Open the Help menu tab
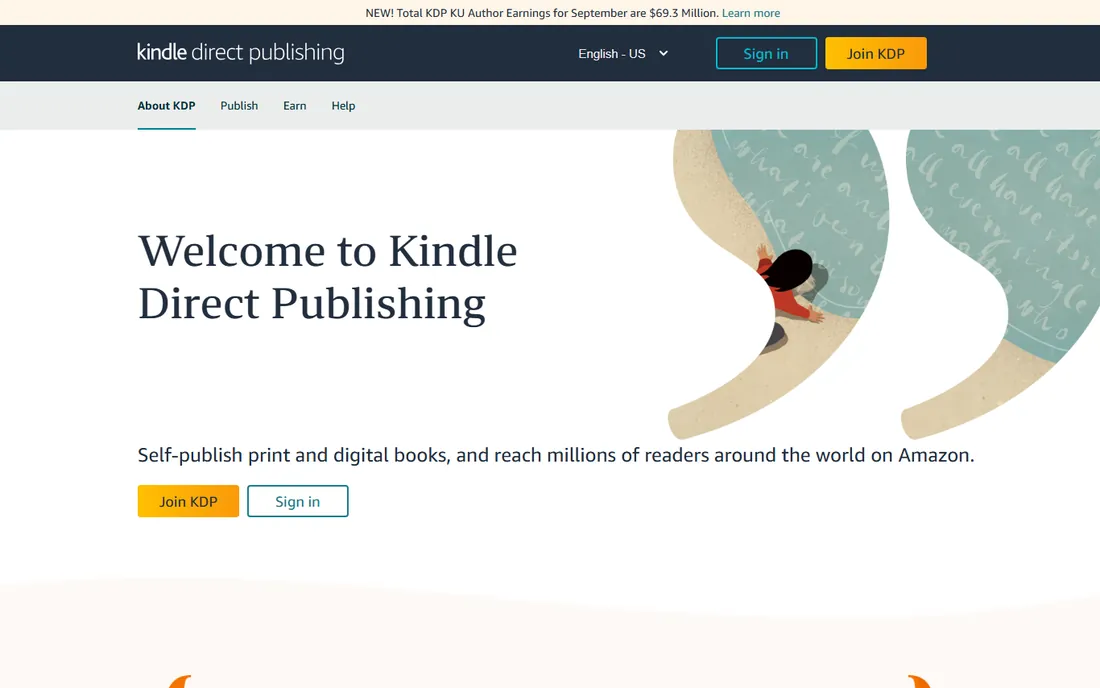Viewport: 1100px width, 688px height. (x=343, y=106)
